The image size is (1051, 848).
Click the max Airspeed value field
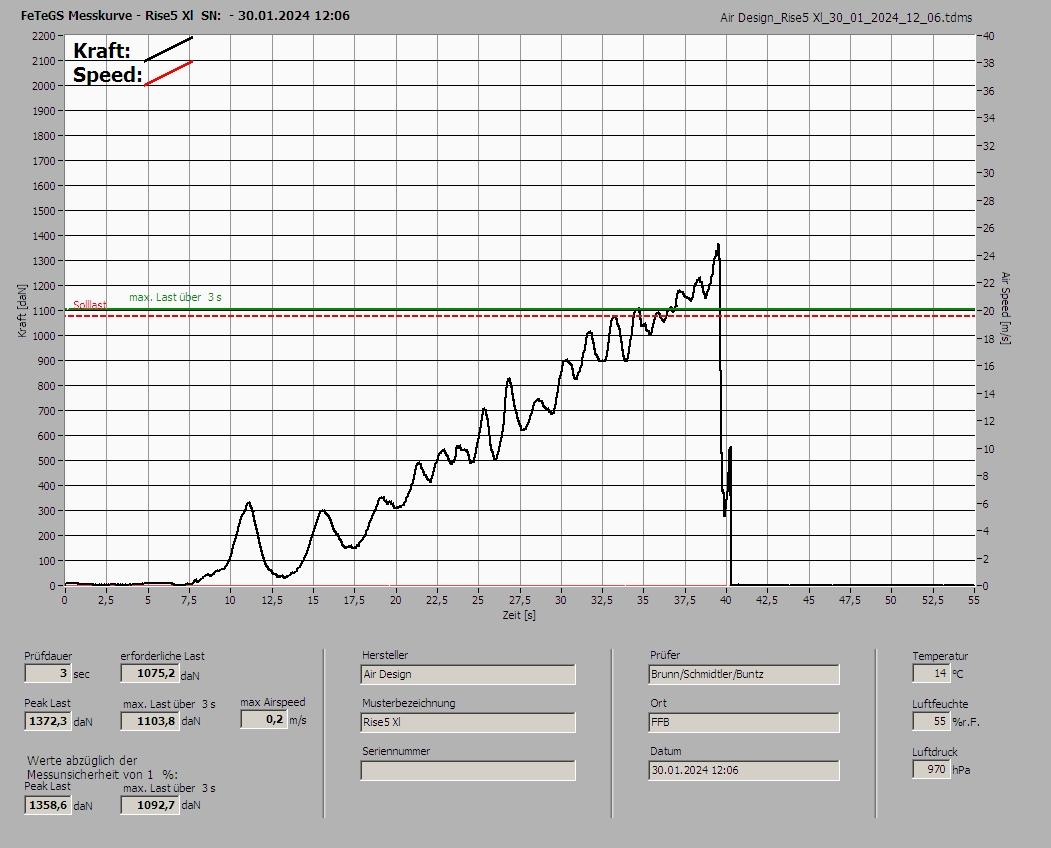click(263, 719)
